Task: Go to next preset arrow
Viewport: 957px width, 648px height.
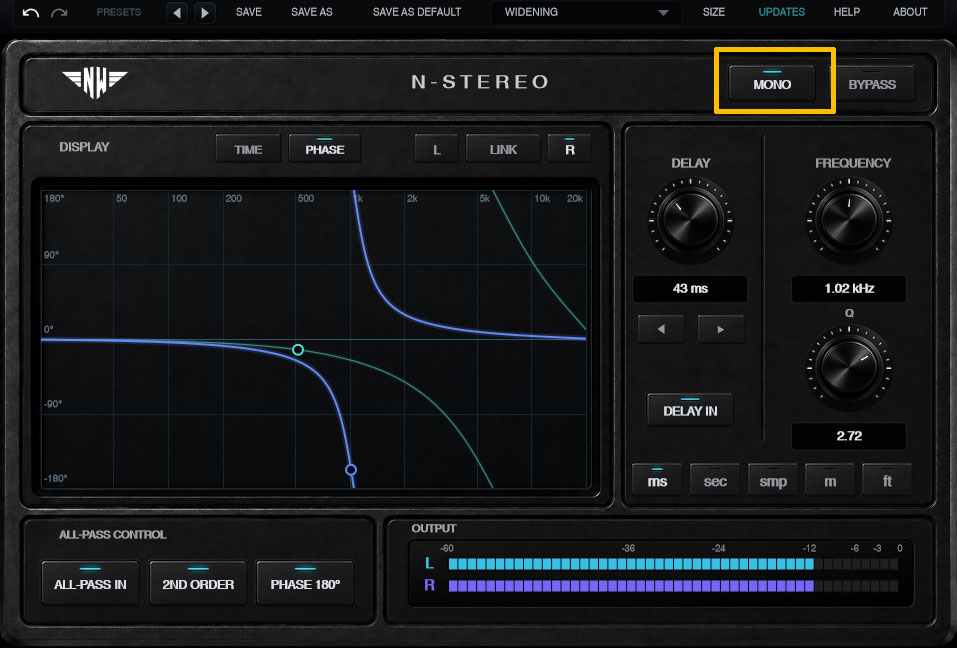Action: tap(204, 12)
